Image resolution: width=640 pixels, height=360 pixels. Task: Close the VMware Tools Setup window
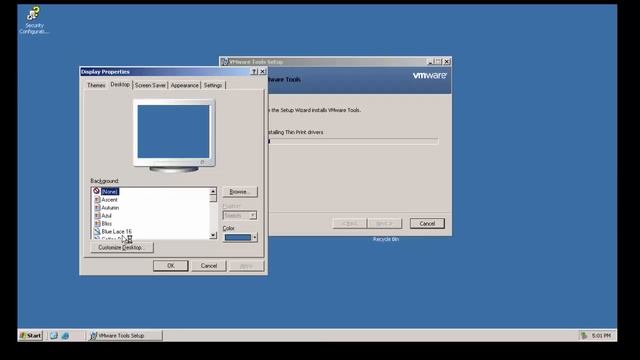(447, 62)
